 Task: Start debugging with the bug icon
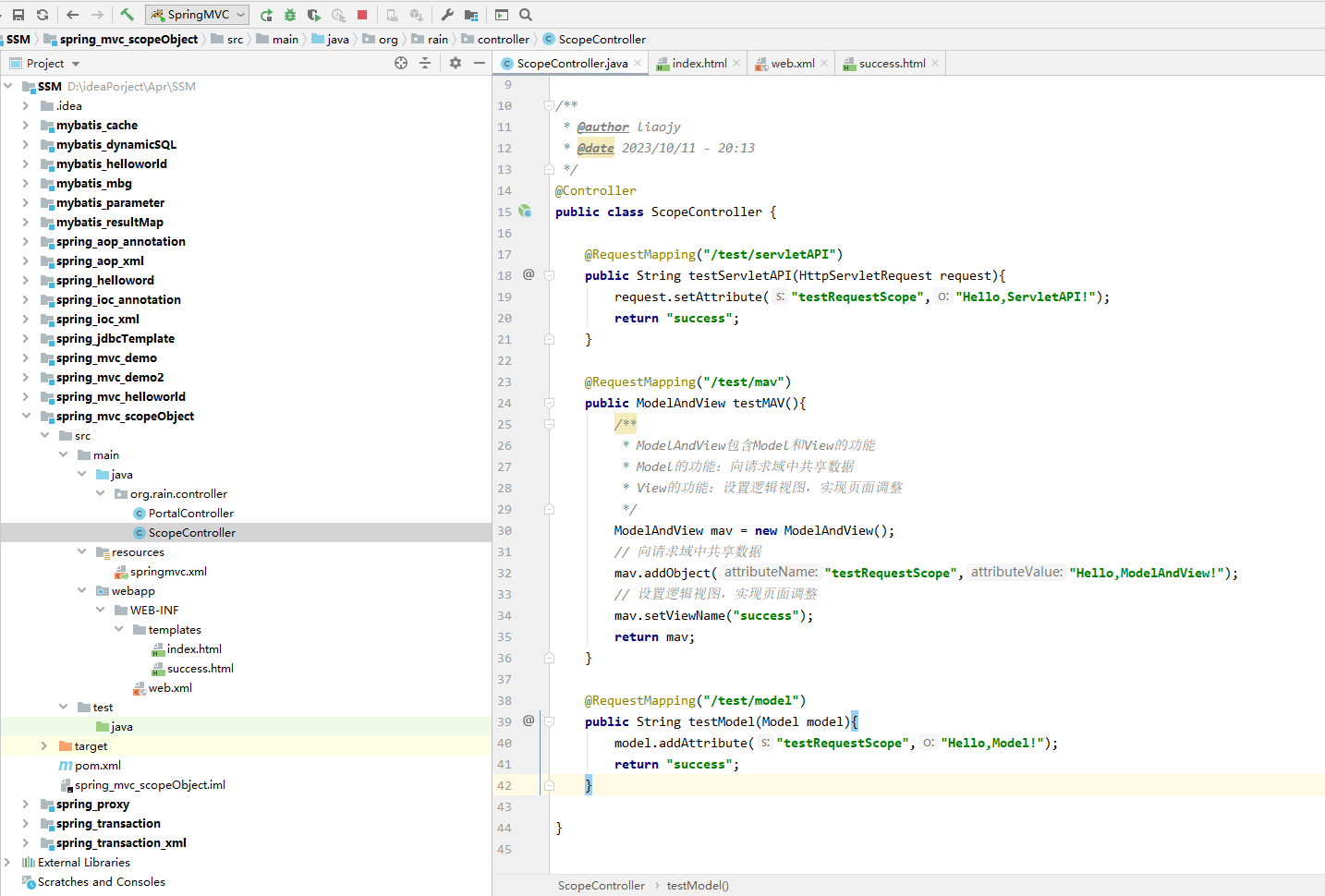(x=290, y=15)
